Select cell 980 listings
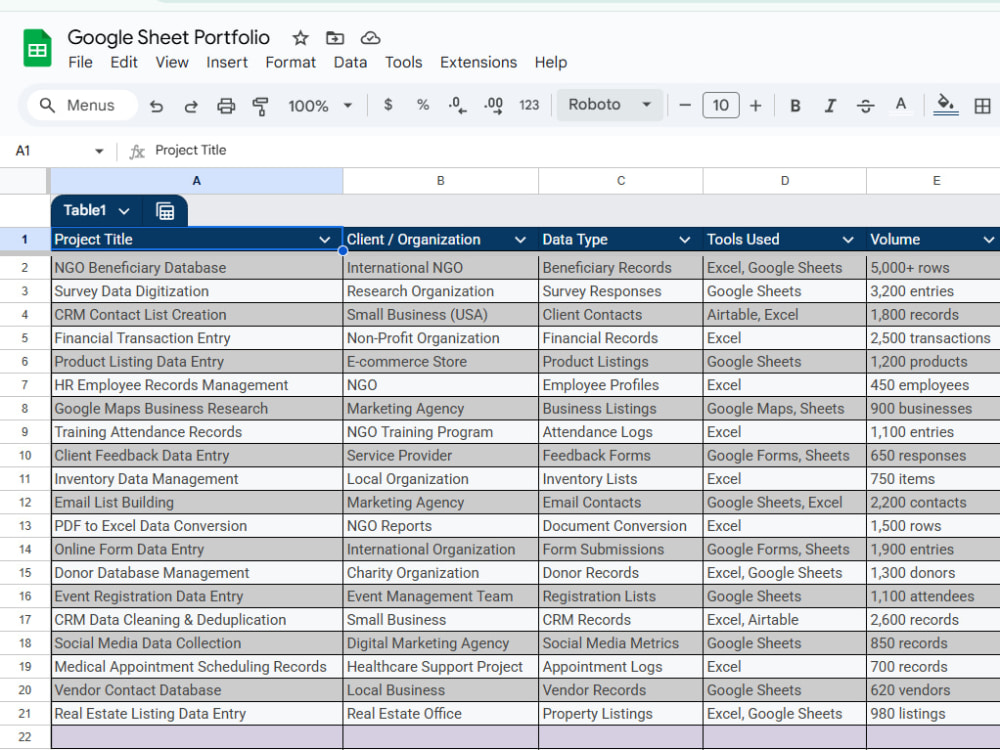Screen dimensions: 1000x750 point(933,714)
